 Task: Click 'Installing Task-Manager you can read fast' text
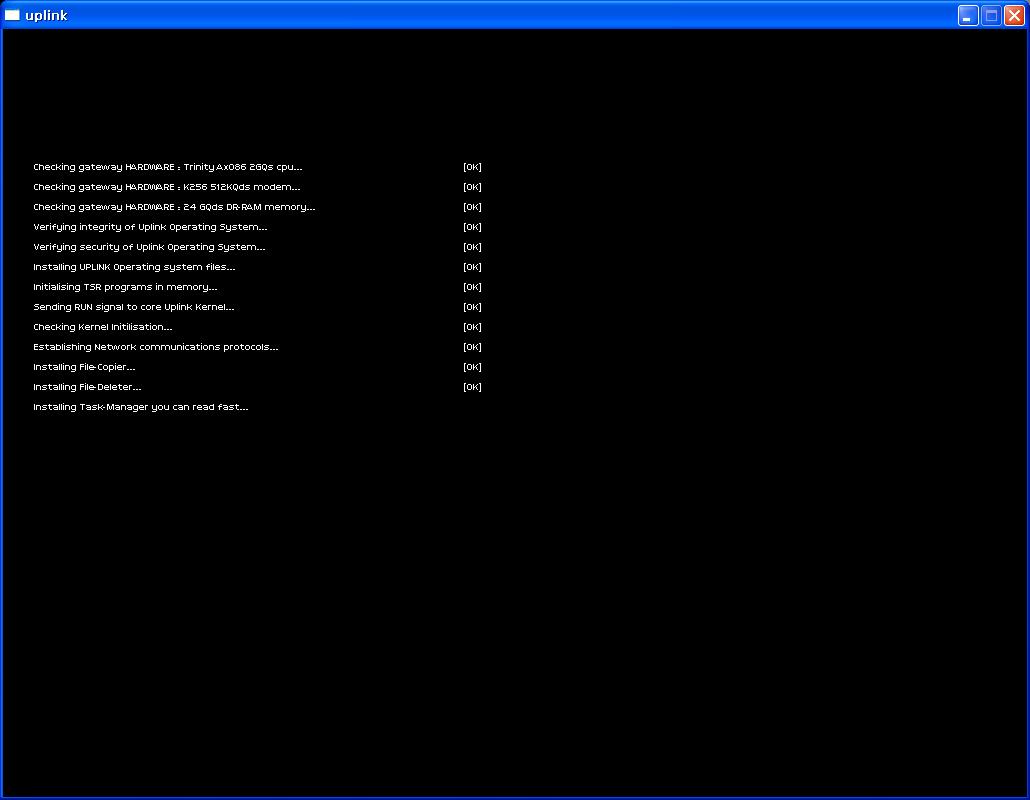point(140,407)
